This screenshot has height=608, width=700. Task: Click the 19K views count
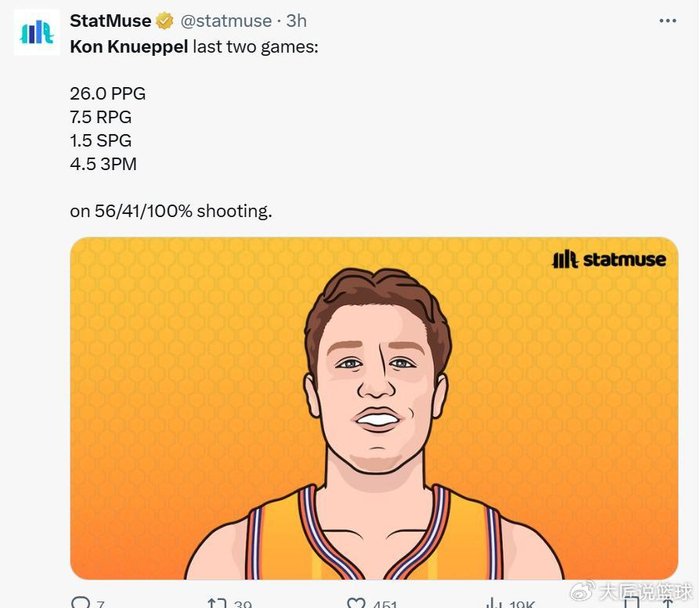tap(524, 604)
